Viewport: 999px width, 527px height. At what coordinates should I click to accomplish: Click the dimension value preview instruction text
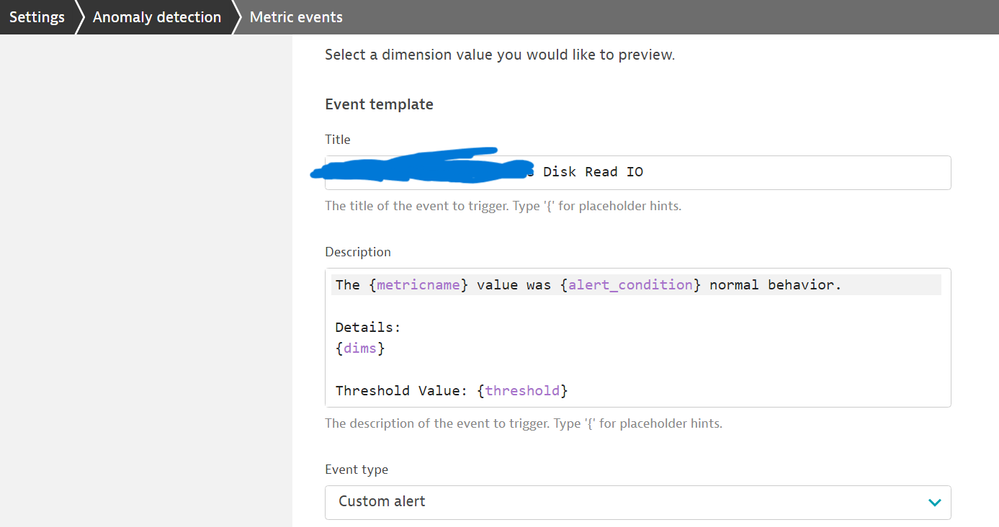[x=499, y=55]
